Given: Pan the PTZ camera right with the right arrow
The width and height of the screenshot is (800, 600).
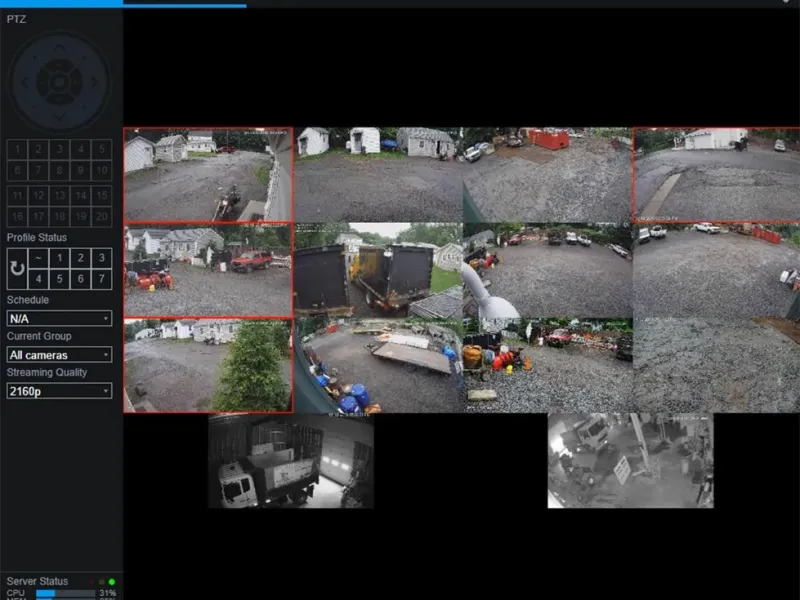Looking at the screenshot, I should click(94, 82).
